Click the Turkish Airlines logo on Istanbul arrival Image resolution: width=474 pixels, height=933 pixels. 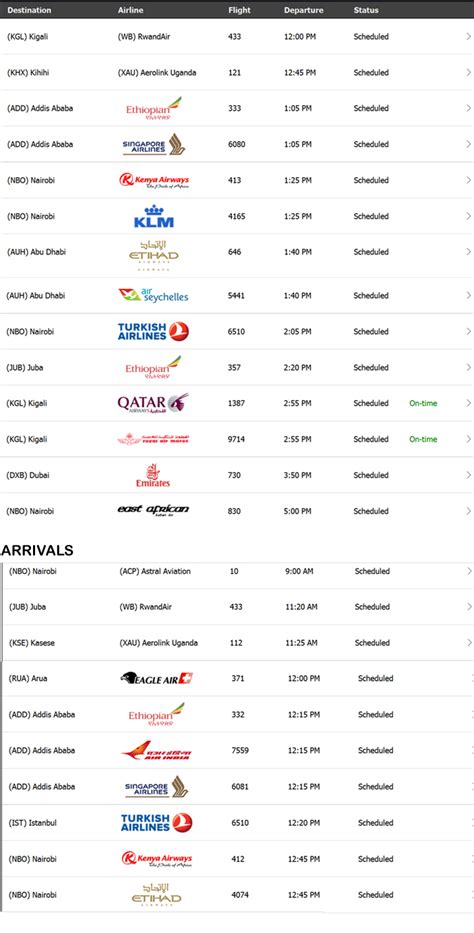(156, 822)
